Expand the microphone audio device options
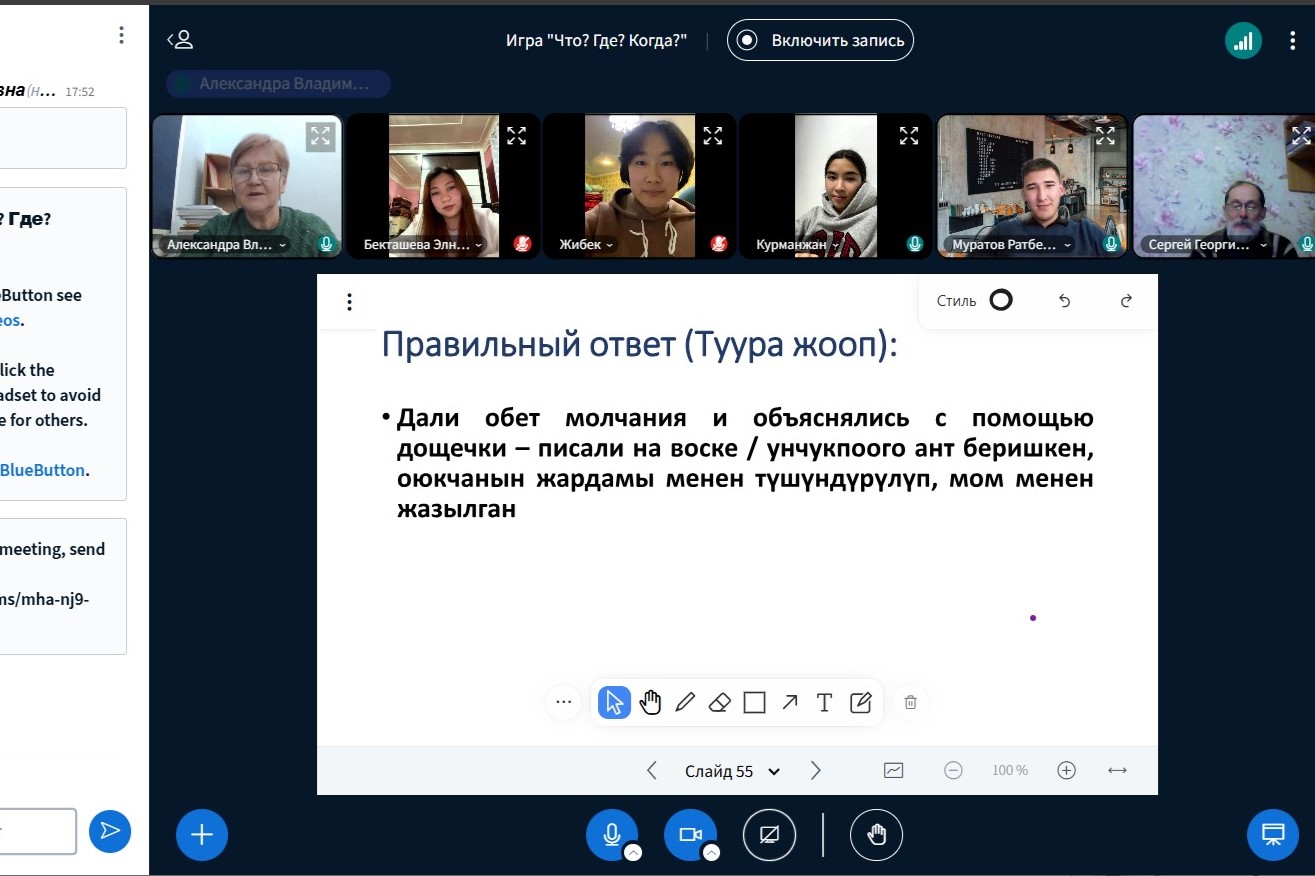This screenshot has width=1315, height=876. [x=633, y=853]
